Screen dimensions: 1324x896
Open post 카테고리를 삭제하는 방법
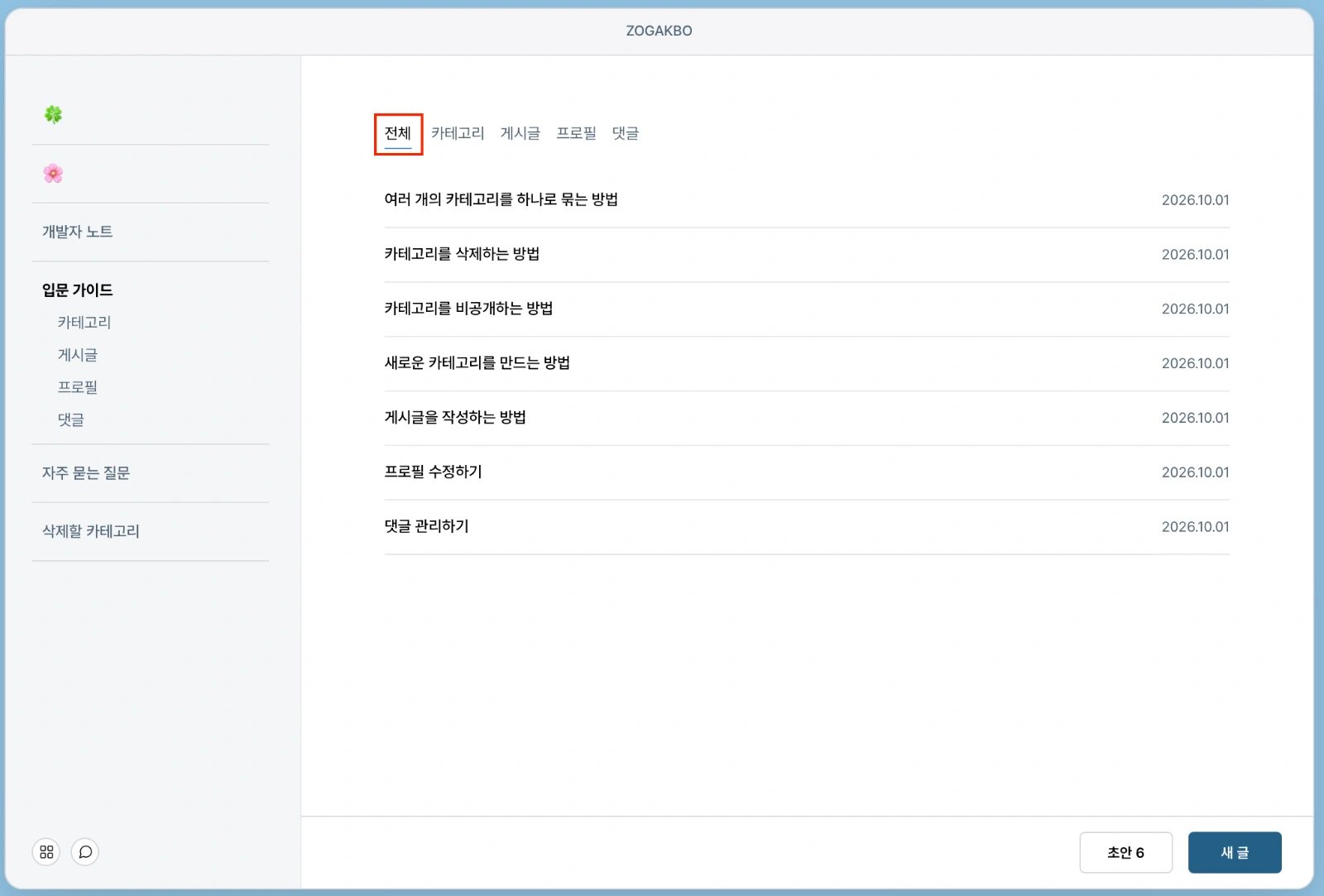(x=807, y=254)
